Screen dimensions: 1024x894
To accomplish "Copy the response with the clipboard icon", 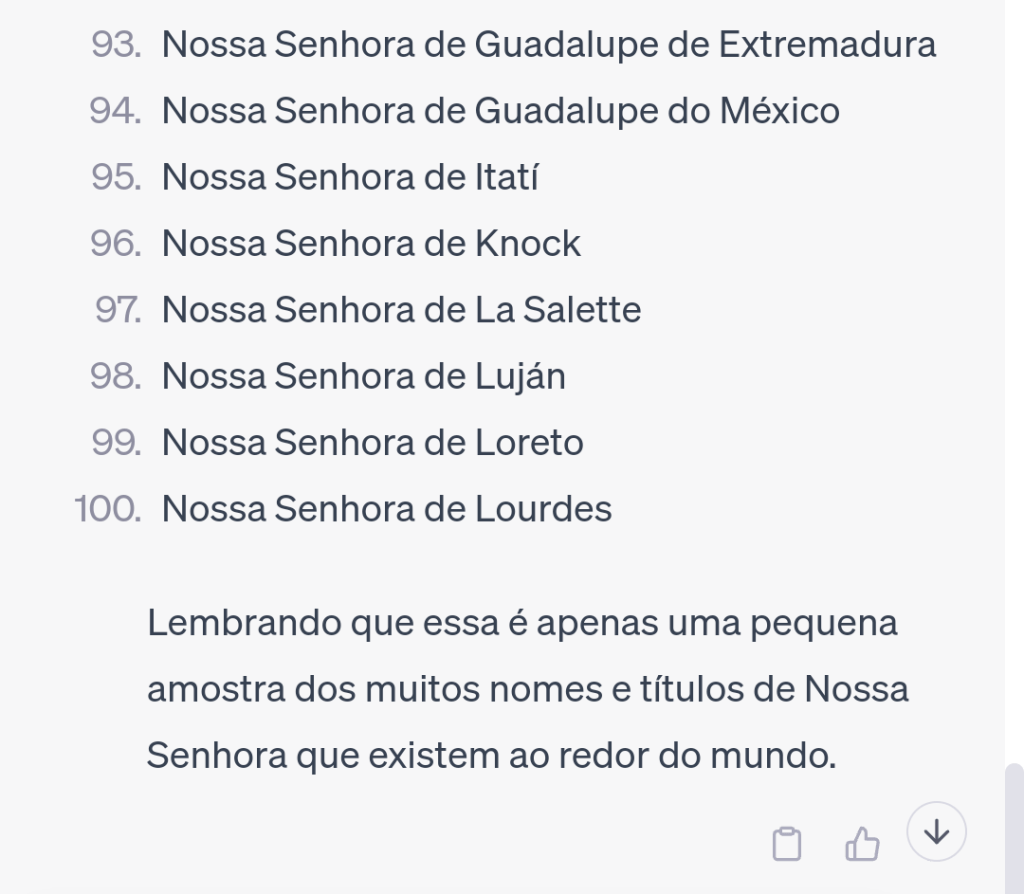I will [x=787, y=844].
